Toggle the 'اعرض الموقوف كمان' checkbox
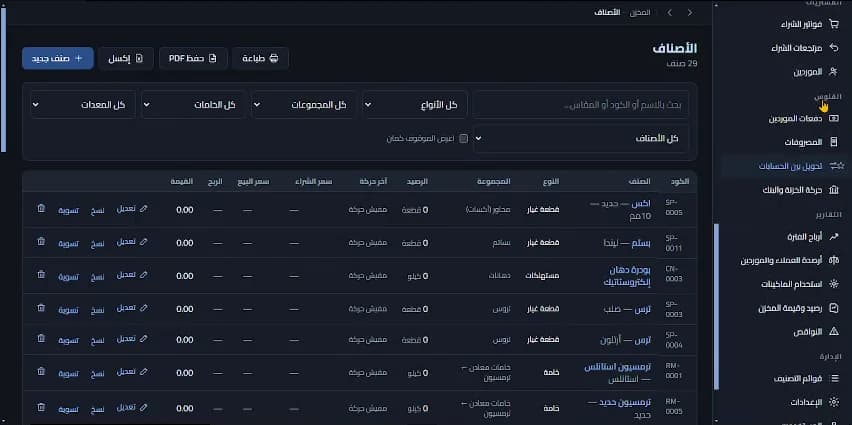The image size is (852, 425). point(463,139)
